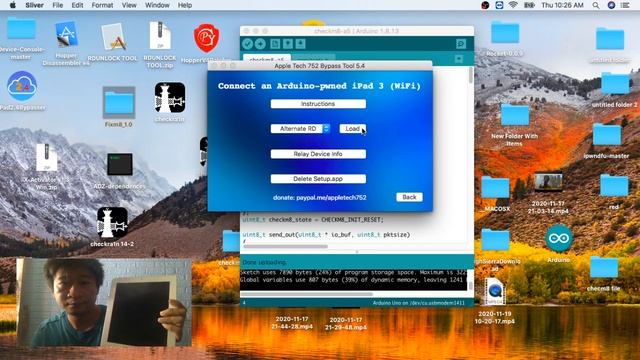Select the ADZ-dependences terminal file icon
The width and height of the screenshot is (640, 360).
tap(120, 164)
